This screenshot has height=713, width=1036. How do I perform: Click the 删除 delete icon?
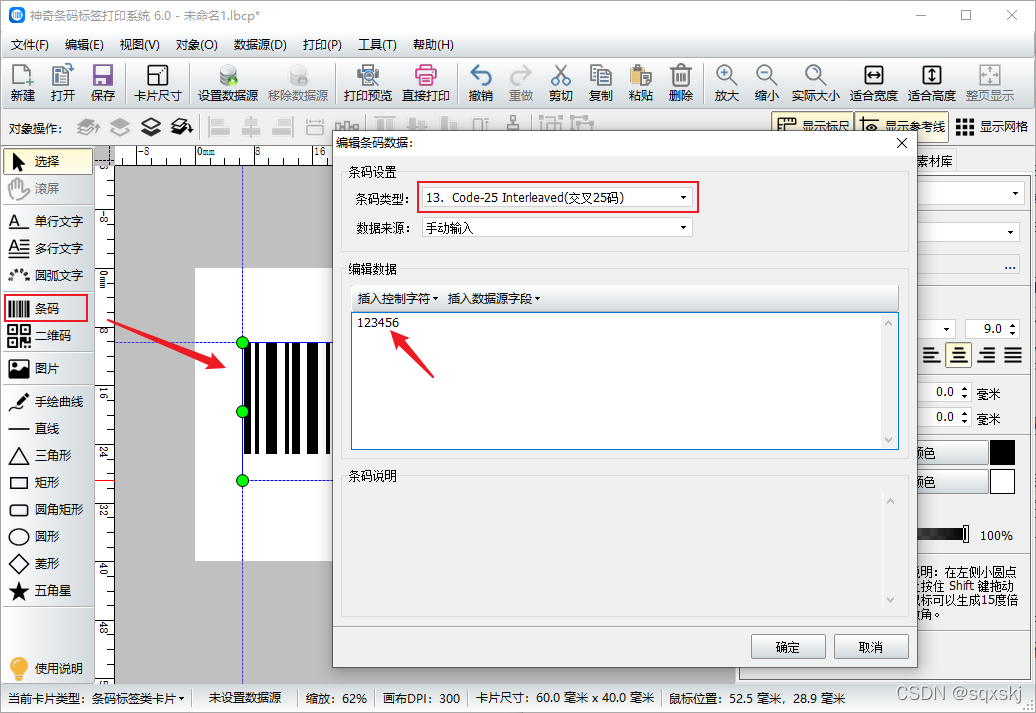(681, 83)
